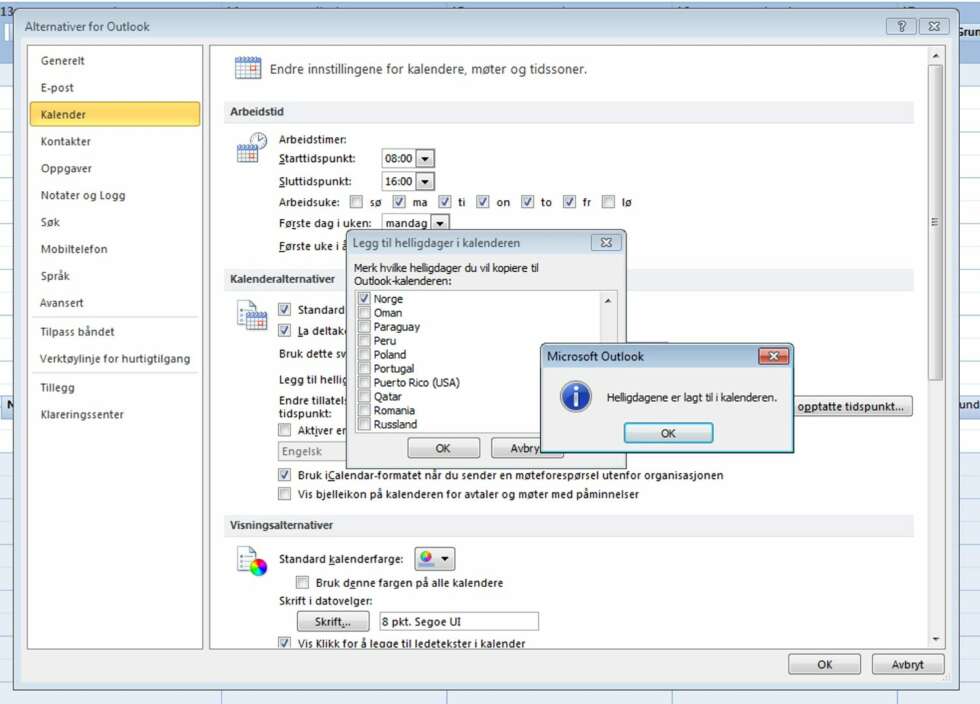Close the Legg til helligdager dialog
The image size is (980, 704).
tap(606, 243)
